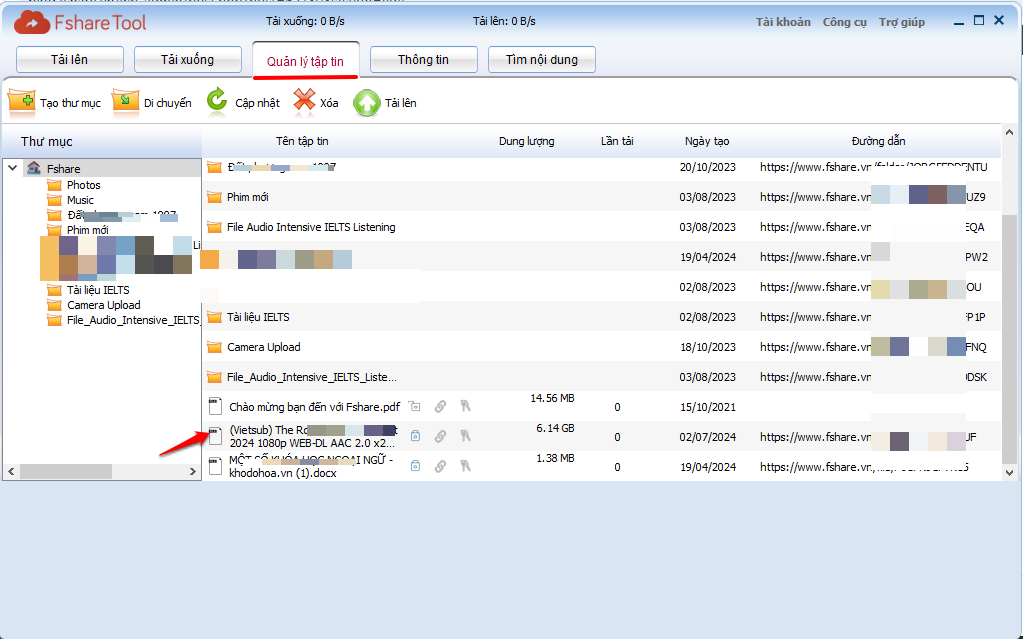Toggle lock icon on the 1.38 MB docx file
1023x639 pixels.
[x=415, y=467]
